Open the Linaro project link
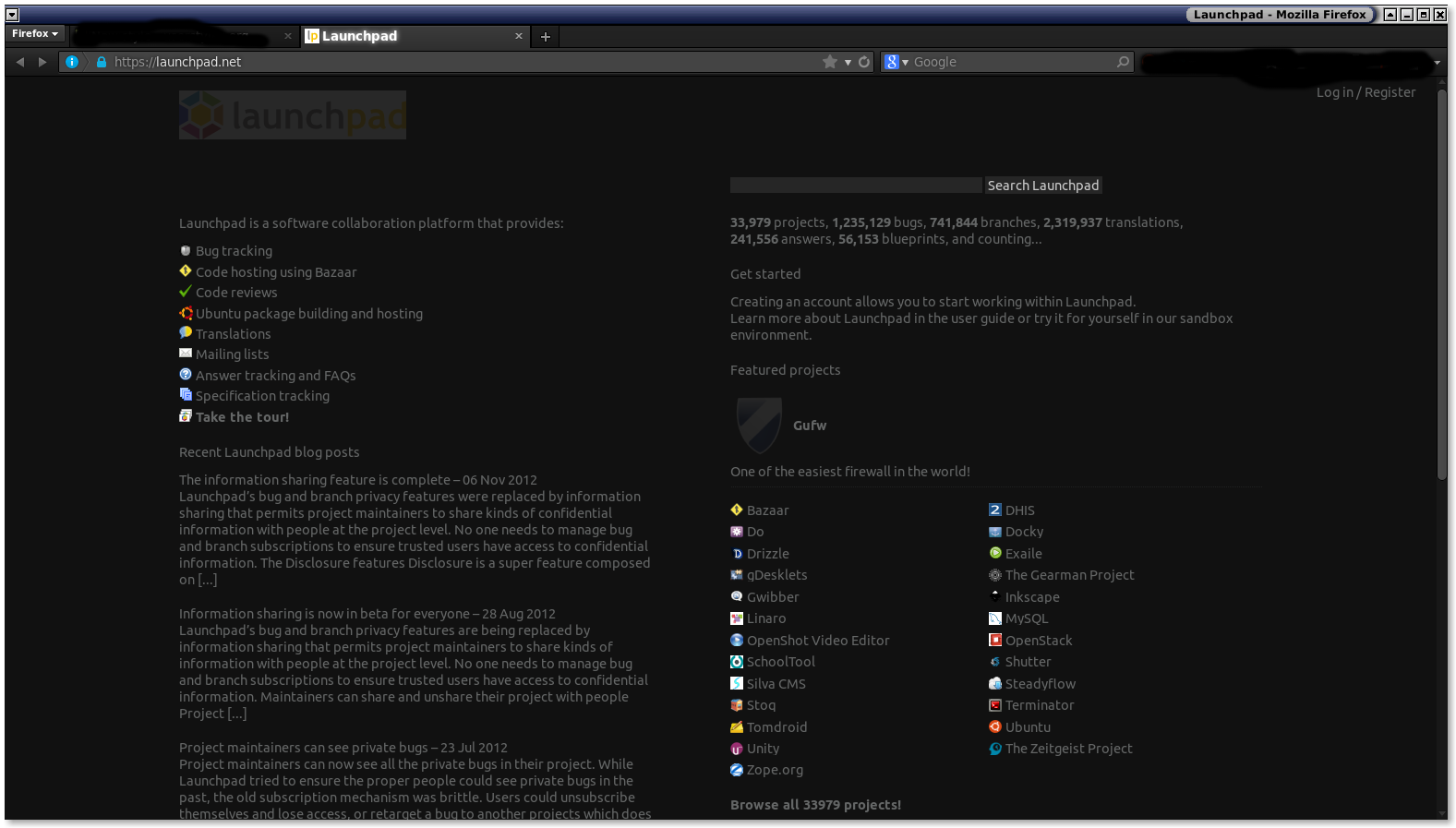 [x=766, y=618]
